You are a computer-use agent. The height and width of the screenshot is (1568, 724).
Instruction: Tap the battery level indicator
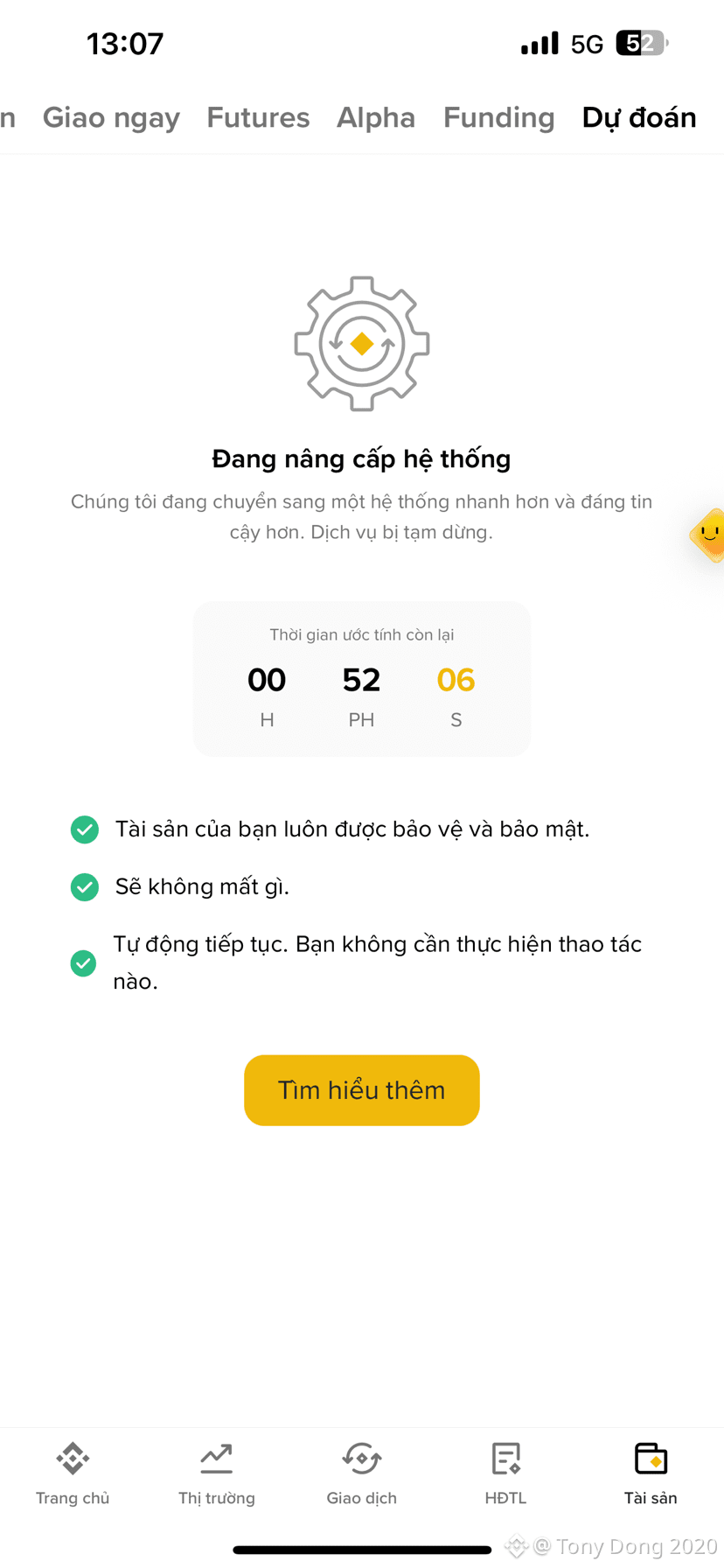coord(643,43)
